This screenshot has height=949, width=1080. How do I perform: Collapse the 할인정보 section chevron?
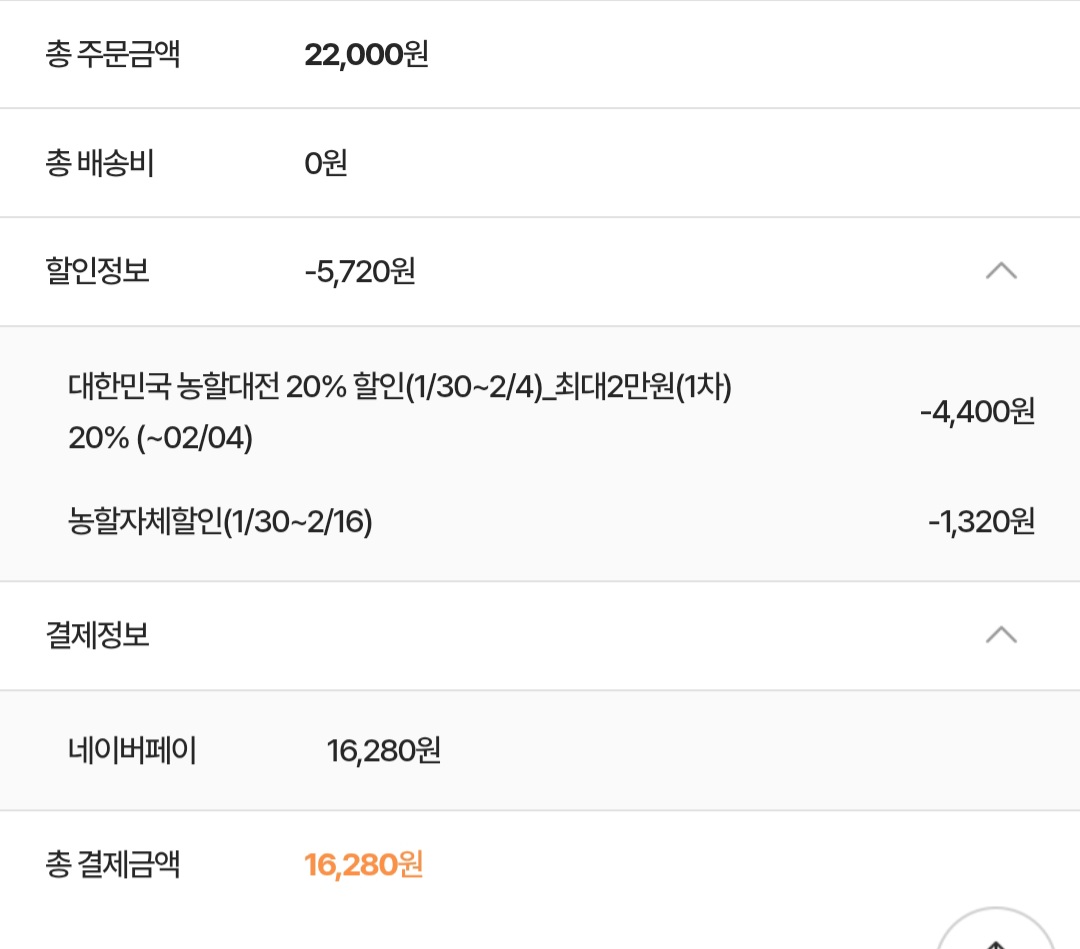click(1001, 271)
